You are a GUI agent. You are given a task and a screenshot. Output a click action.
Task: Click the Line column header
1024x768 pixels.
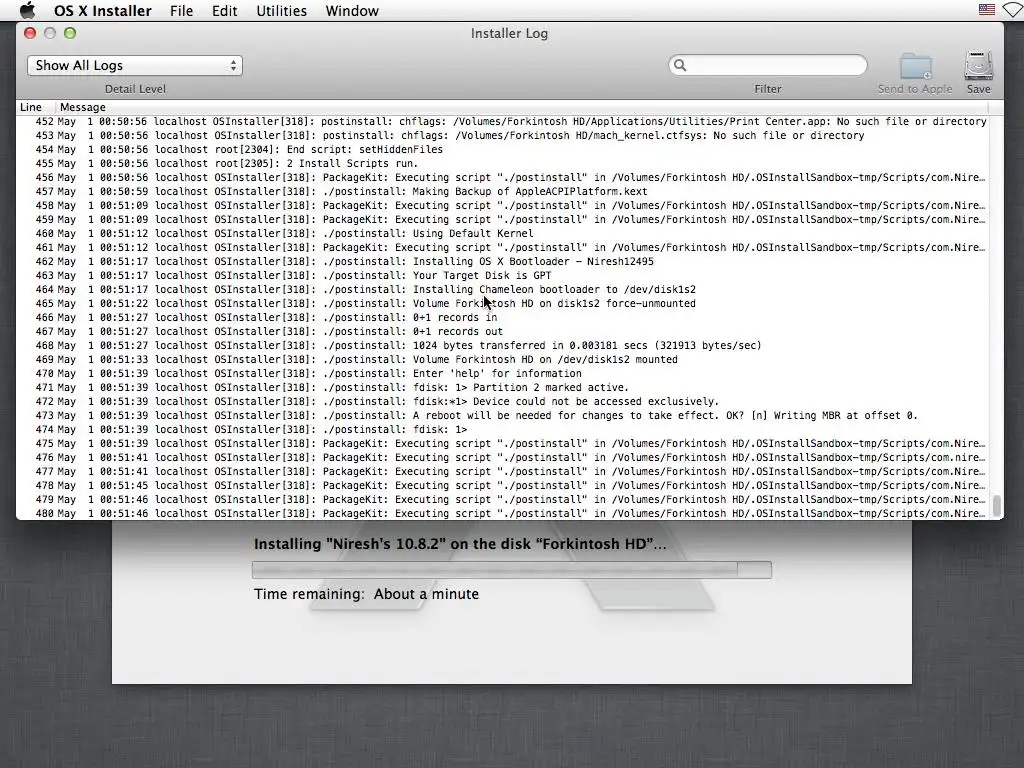pyautogui.click(x=31, y=107)
